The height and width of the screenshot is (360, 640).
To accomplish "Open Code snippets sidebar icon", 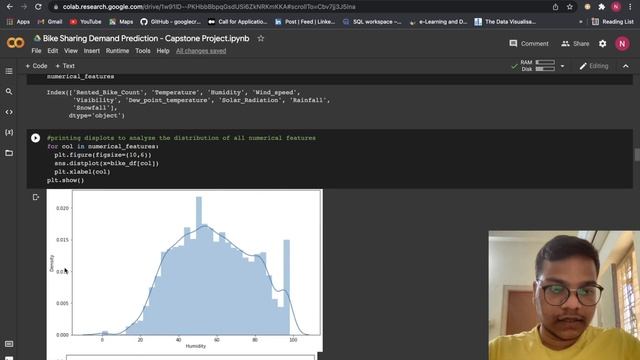I will point(9,112).
